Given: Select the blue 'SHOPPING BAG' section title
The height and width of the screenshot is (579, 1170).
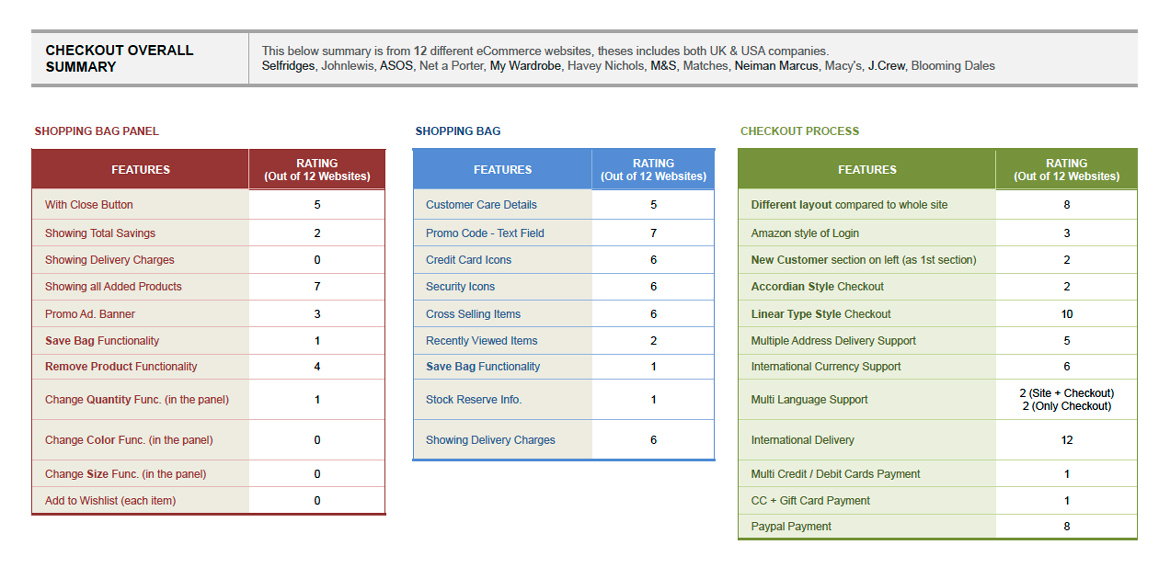Looking at the screenshot, I should (457, 131).
